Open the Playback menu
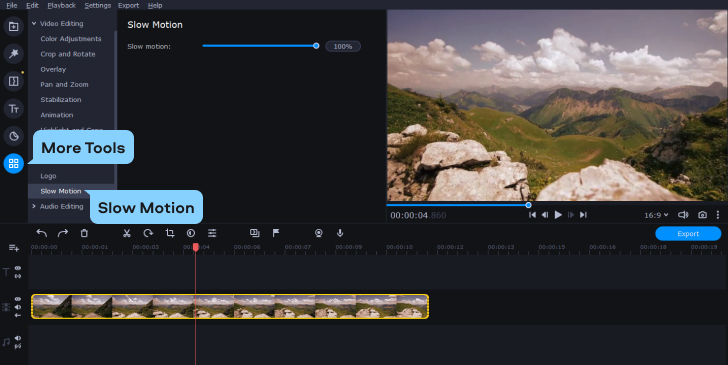The image size is (728, 365). 61,5
